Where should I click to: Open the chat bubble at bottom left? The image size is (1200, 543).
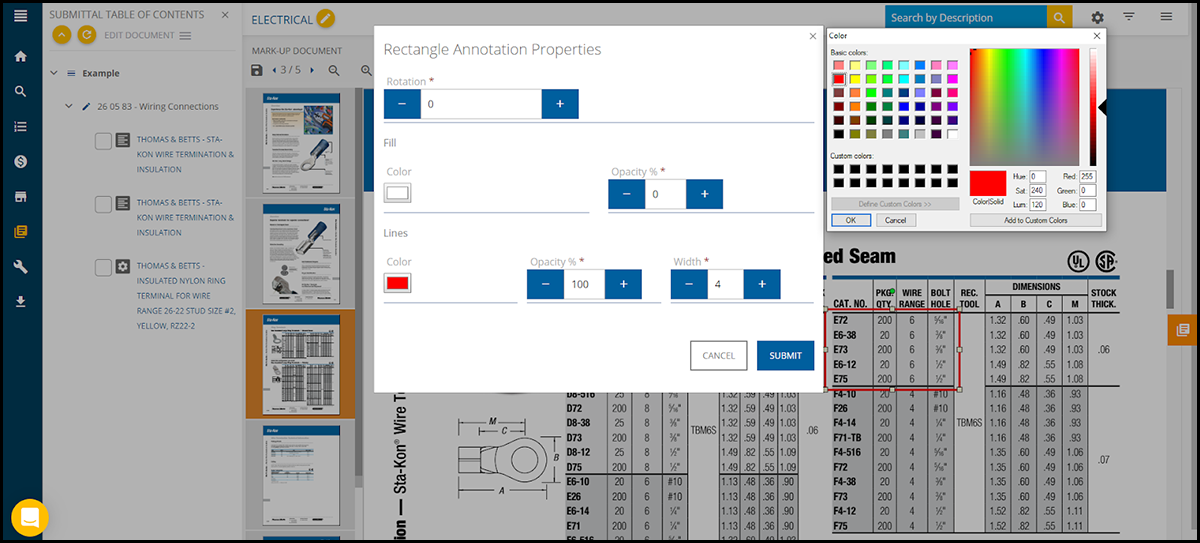(30, 517)
